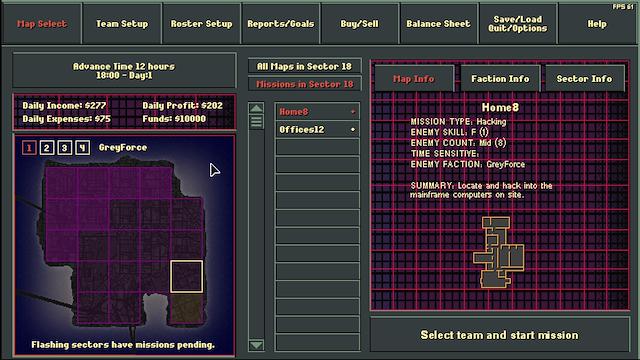Select the Home8 mission

pos(317,111)
